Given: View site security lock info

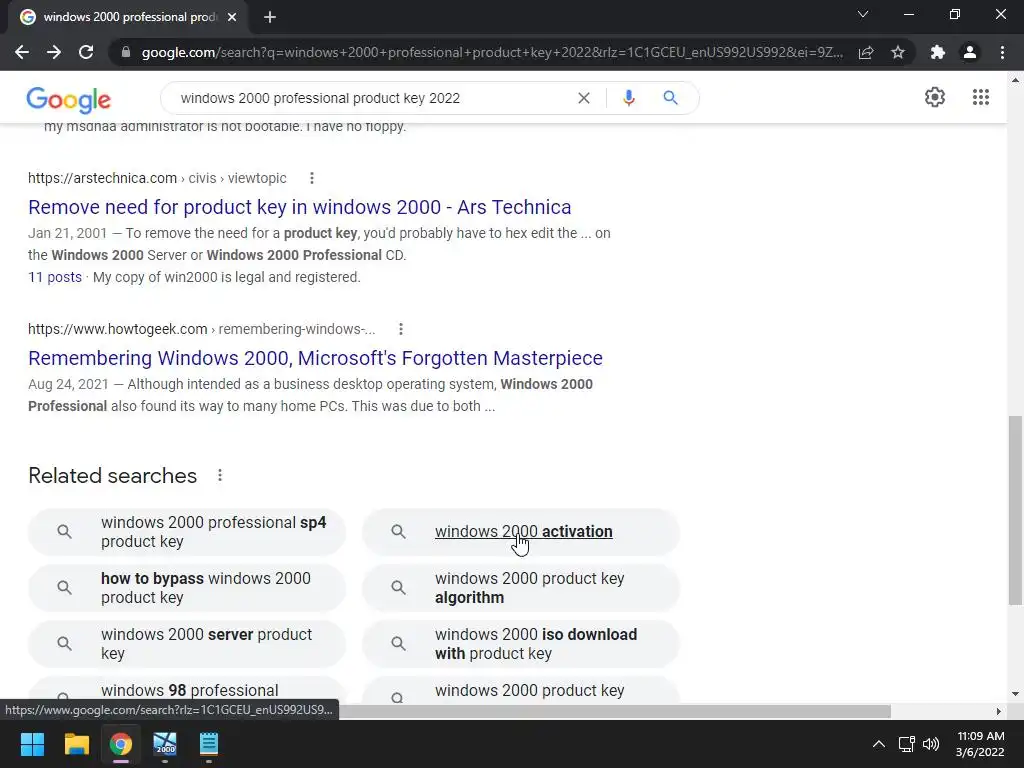Looking at the screenshot, I should click(126, 52).
